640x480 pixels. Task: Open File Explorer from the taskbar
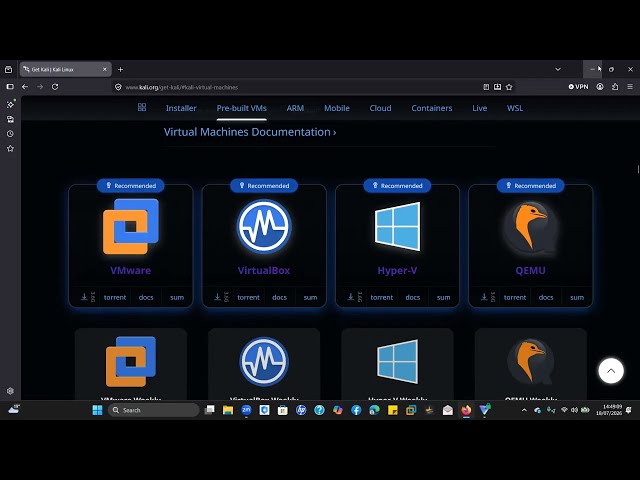tap(228, 410)
